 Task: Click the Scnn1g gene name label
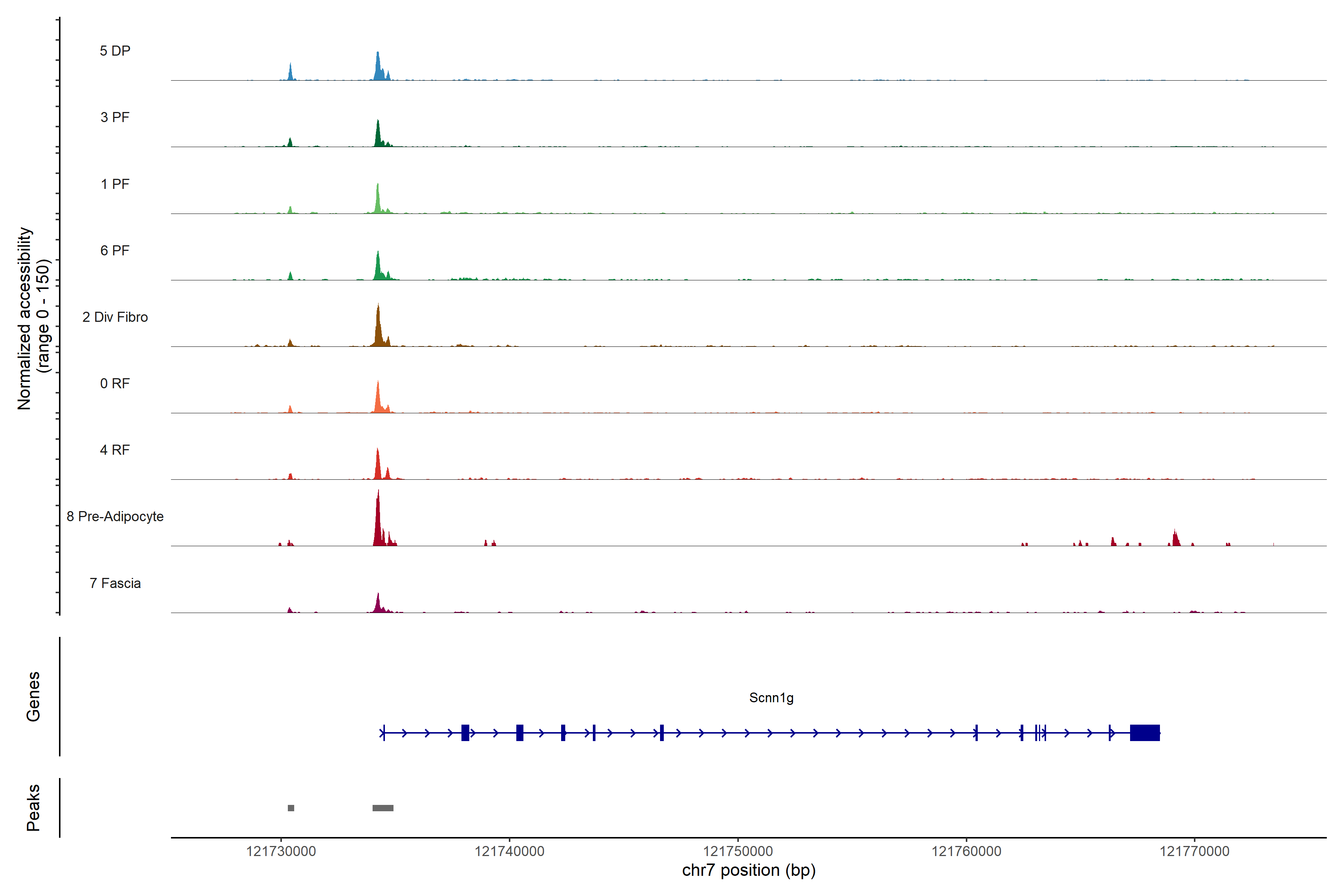pyautogui.click(x=771, y=698)
